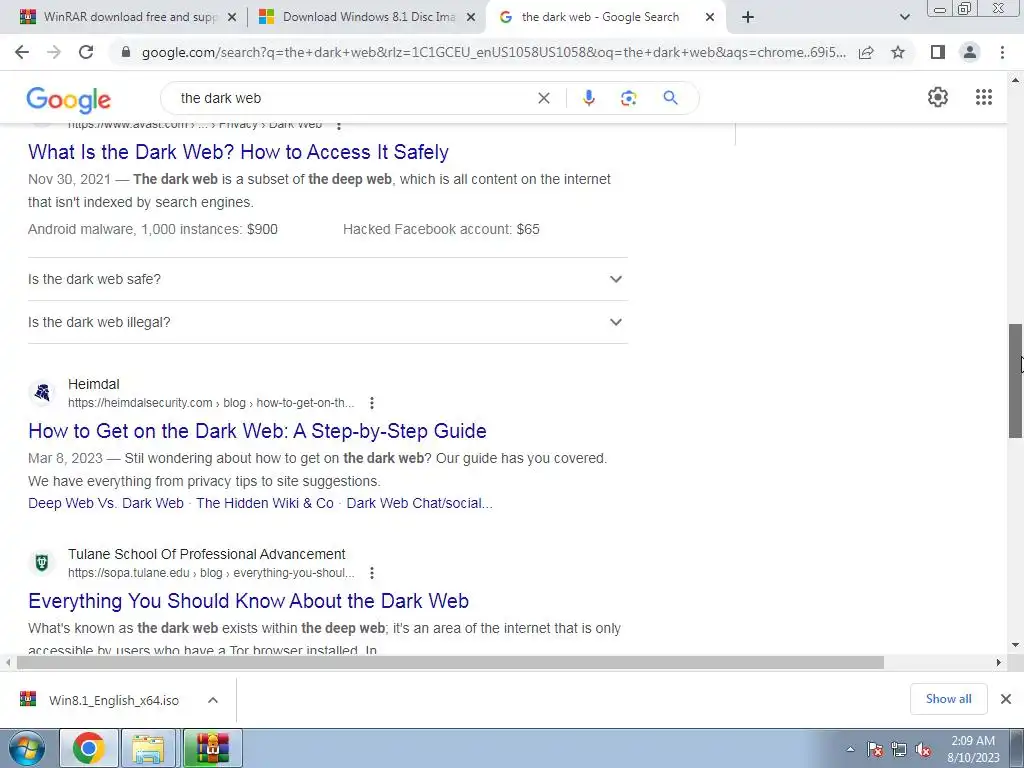Reload the current page
This screenshot has height=768, width=1024.
86,52
